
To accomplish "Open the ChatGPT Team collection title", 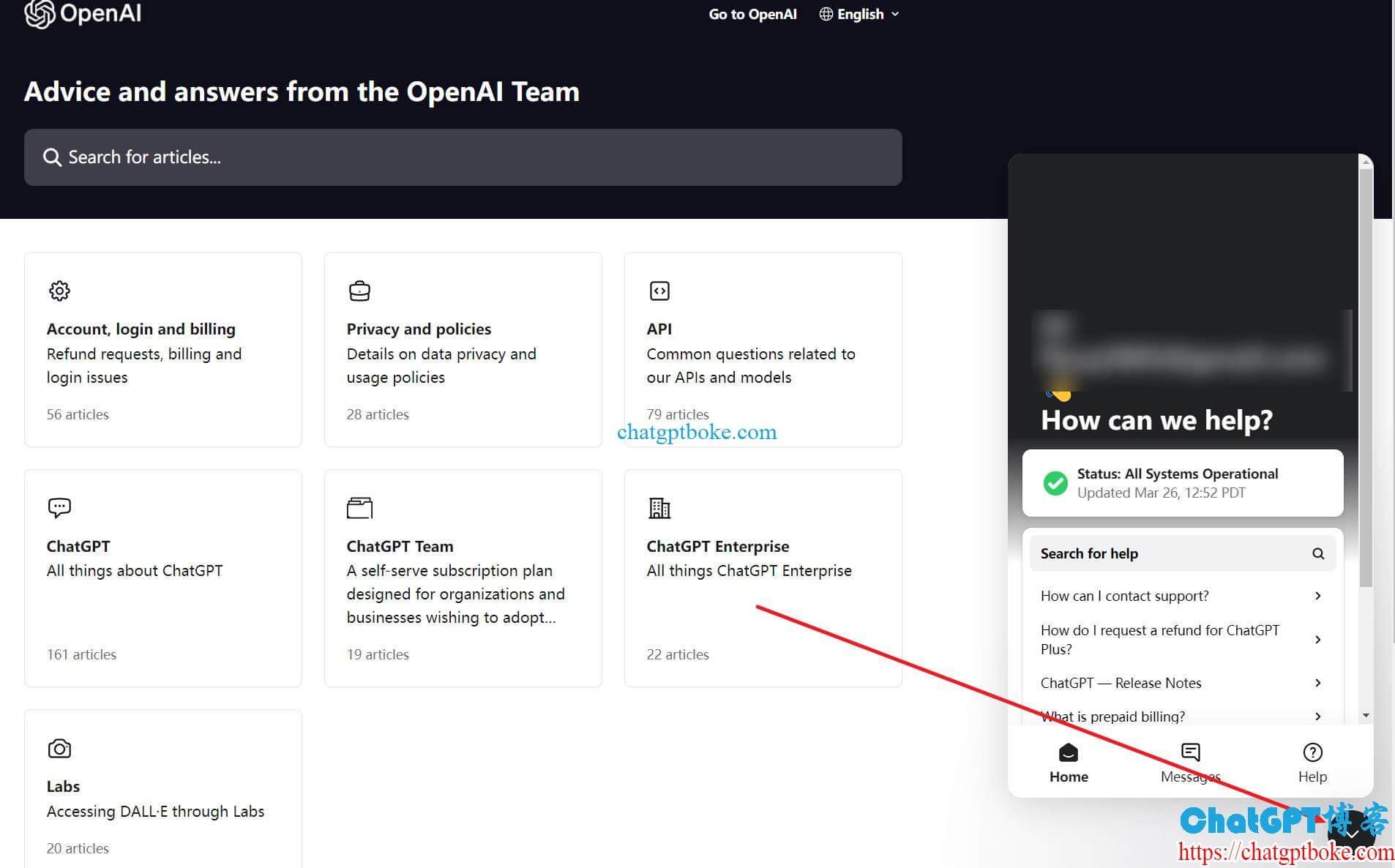I will coord(400,547).
